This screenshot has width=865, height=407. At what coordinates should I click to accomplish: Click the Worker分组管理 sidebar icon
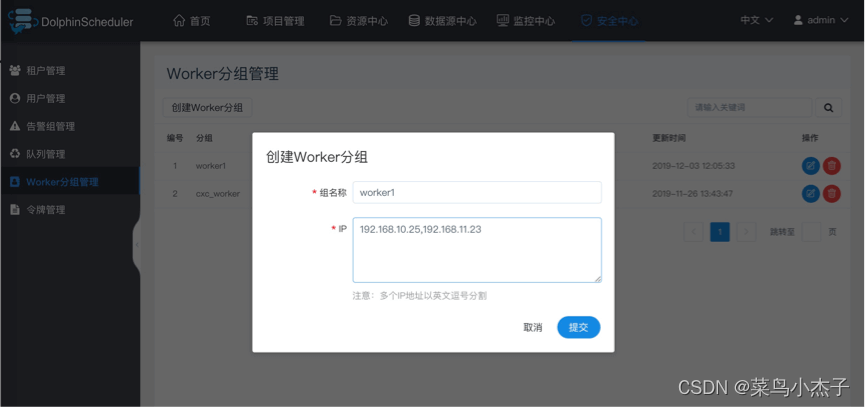[x=15, y=182]
